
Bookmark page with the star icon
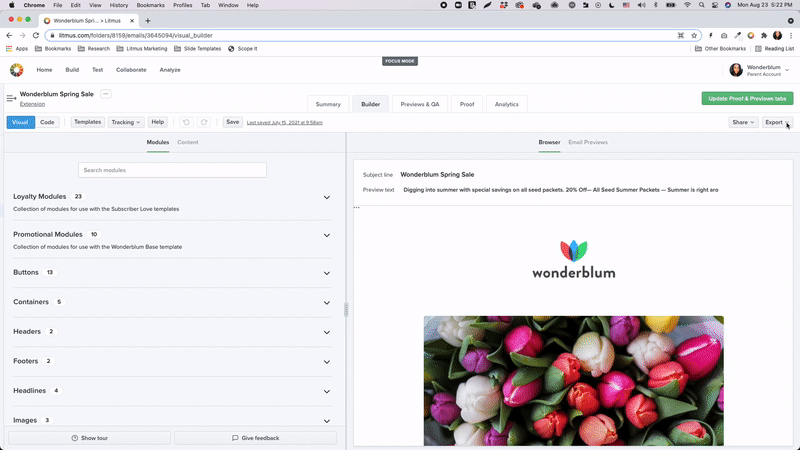click(x=694, y=35)
